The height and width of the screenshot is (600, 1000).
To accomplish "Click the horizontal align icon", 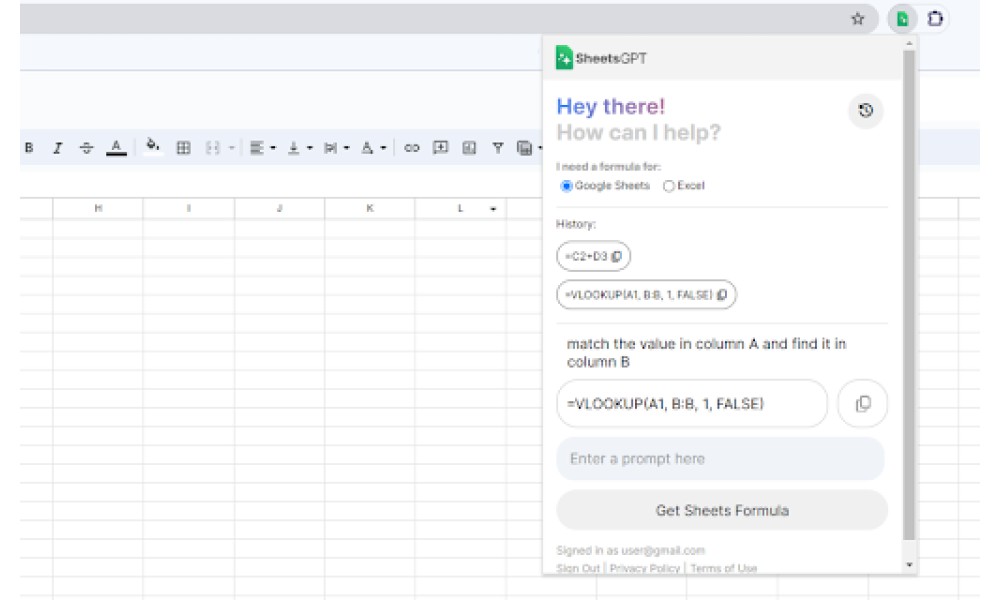I will (x=256, y=148).
